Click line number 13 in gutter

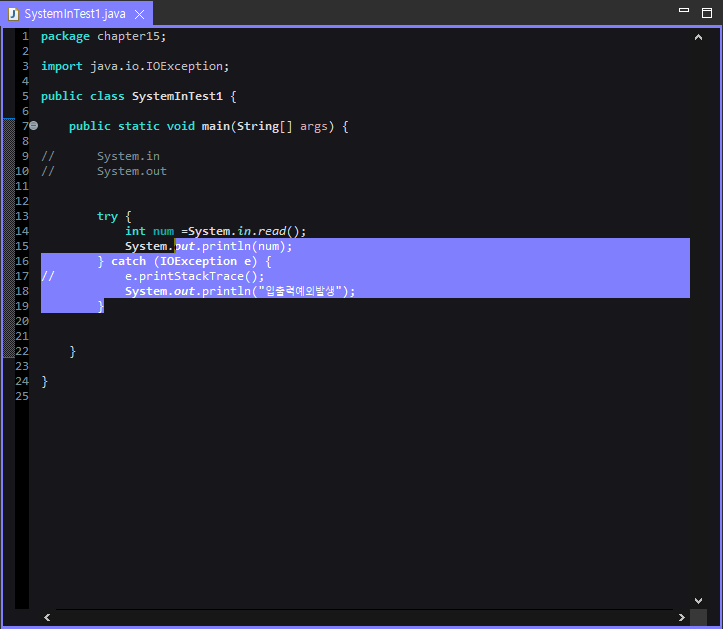click(22, 216)
